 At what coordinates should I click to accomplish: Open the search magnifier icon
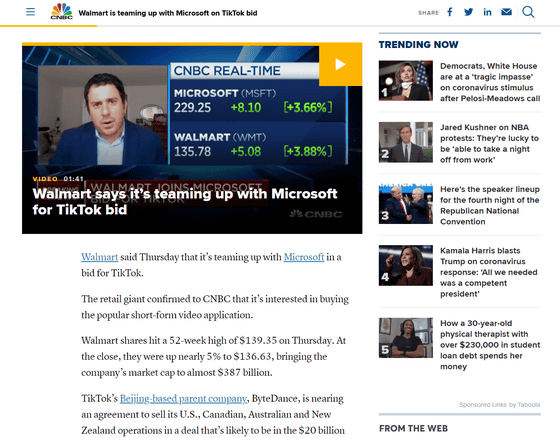pyautogui.click(x=528, y=12)
